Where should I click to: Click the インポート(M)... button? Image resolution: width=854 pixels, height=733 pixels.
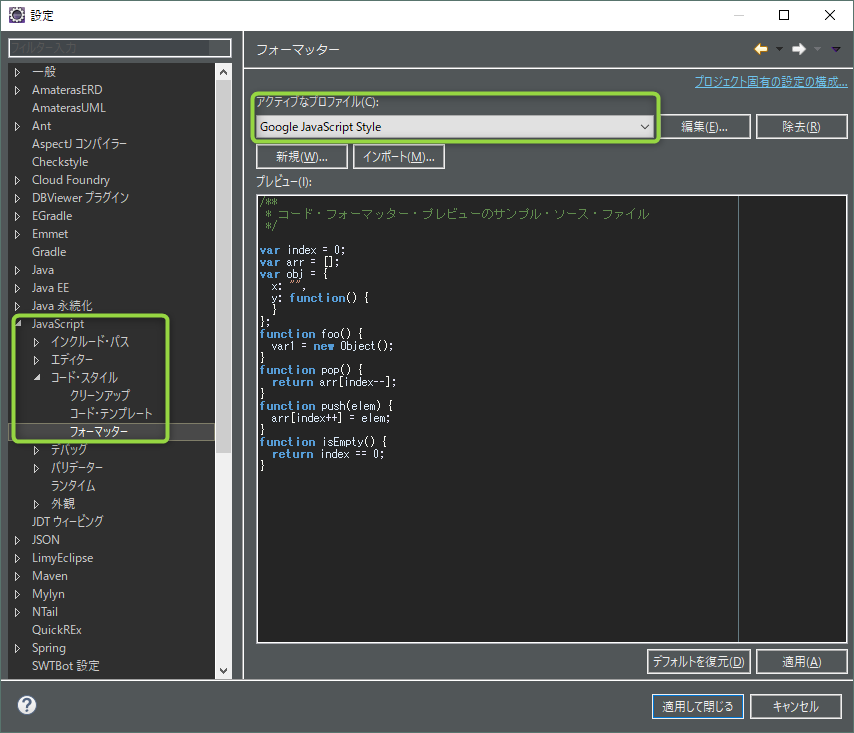[x=399, y=157]
